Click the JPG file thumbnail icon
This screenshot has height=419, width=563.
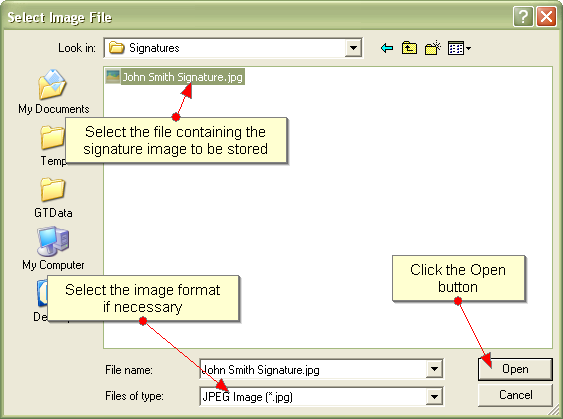[113, 76]
